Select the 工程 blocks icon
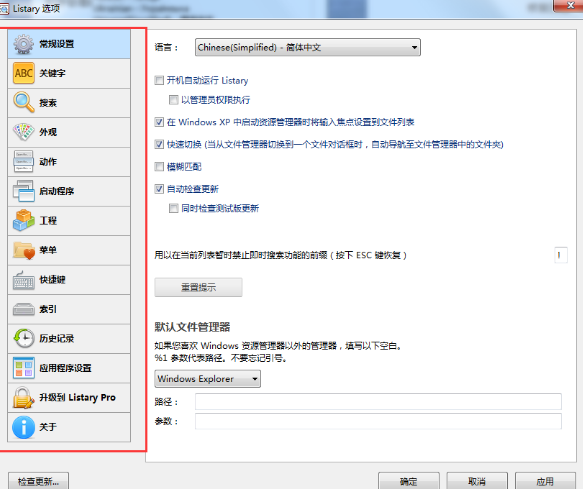583x489 pixels. tap(24, 221)
